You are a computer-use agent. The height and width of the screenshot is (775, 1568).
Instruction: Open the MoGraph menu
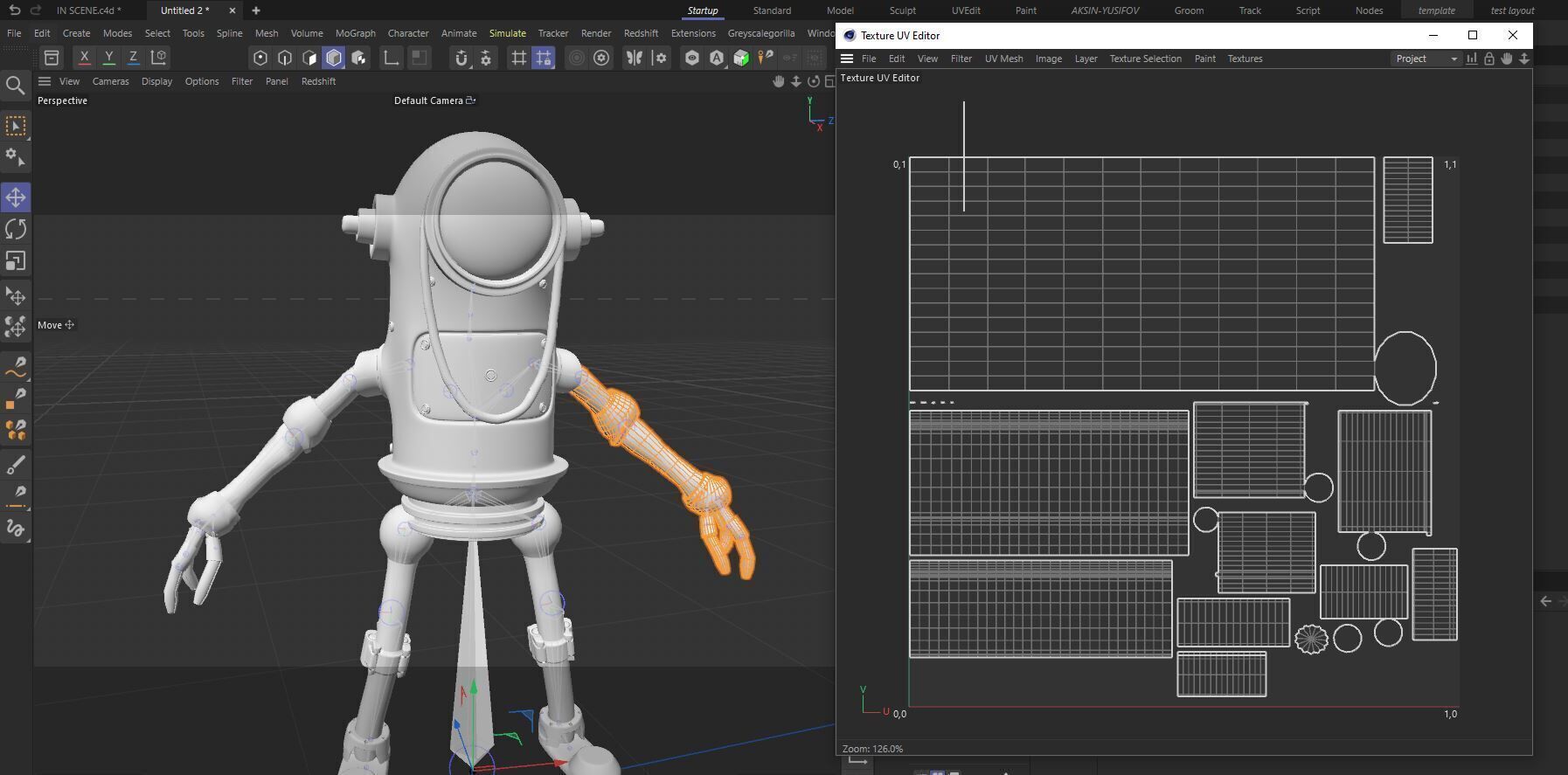point(356,33)
